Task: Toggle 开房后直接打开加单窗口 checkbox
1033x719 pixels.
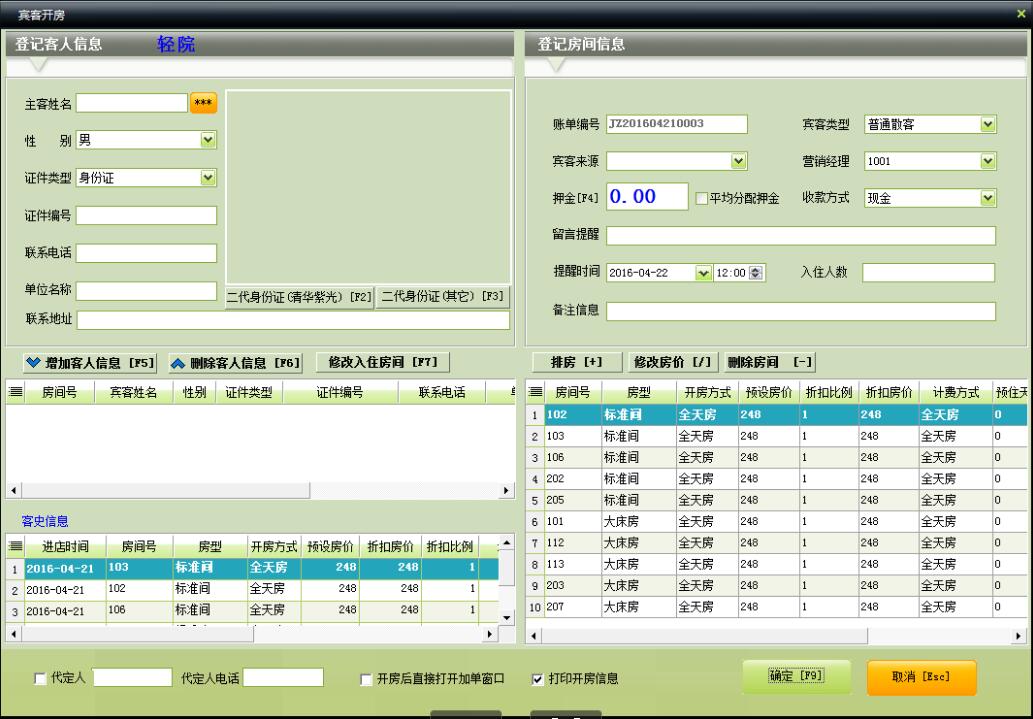Action: pyautogui.click(x=366, y=679)
